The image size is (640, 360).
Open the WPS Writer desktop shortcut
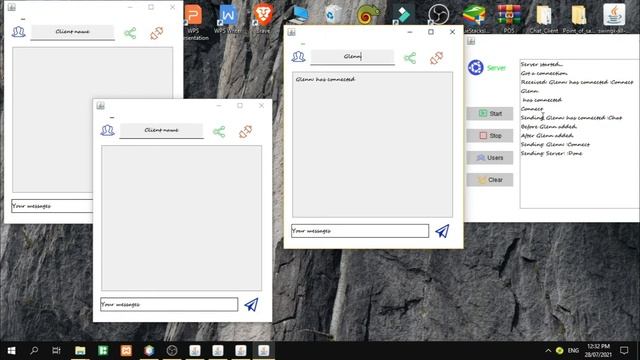coord(228,19)
